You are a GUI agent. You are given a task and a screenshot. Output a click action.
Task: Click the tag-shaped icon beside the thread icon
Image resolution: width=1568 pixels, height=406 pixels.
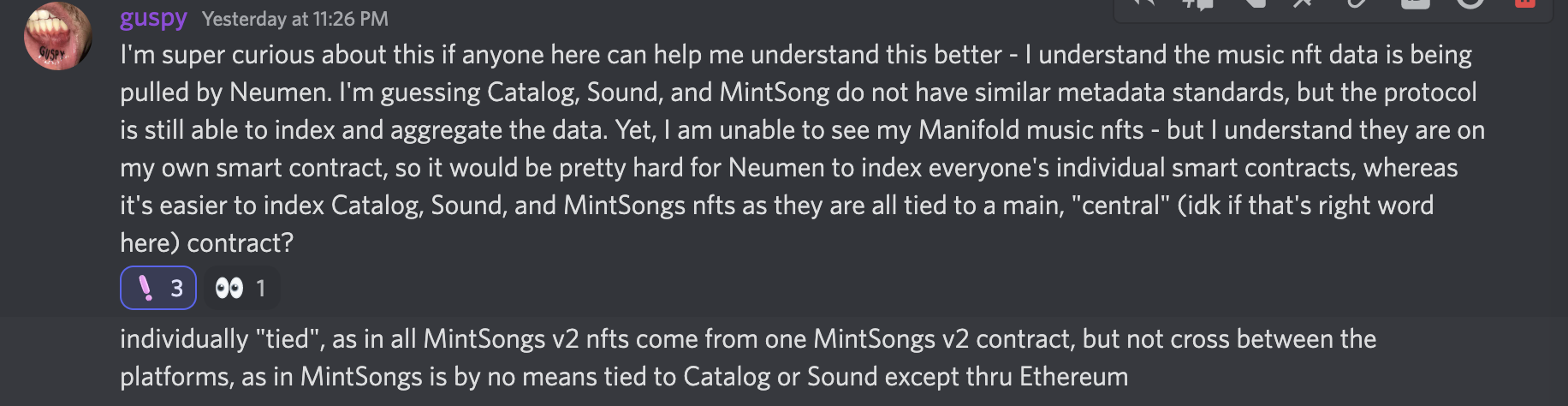point(1254,3)
